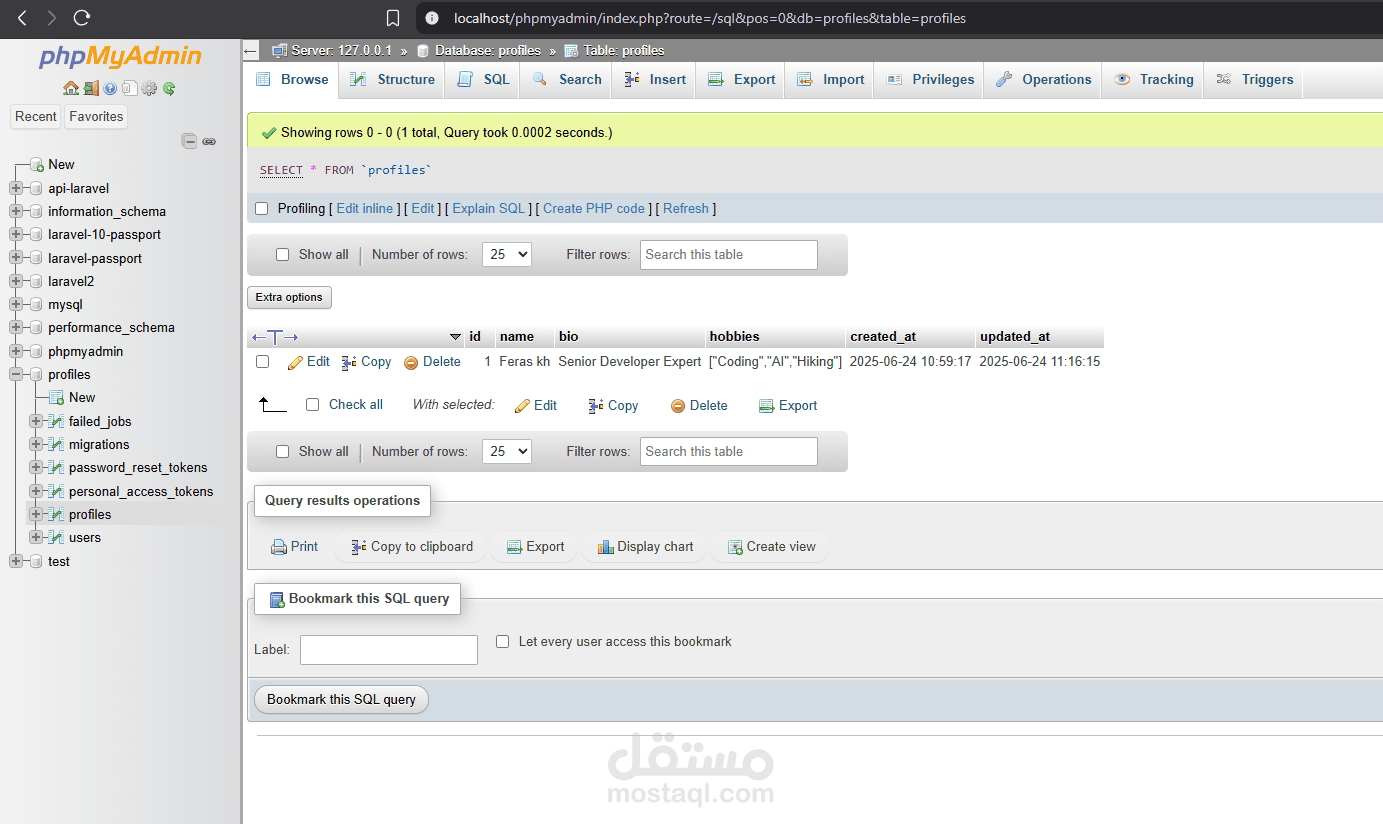1383x824 pixels.
Task: Click the Copy icon in row 1
Action: 349,362
